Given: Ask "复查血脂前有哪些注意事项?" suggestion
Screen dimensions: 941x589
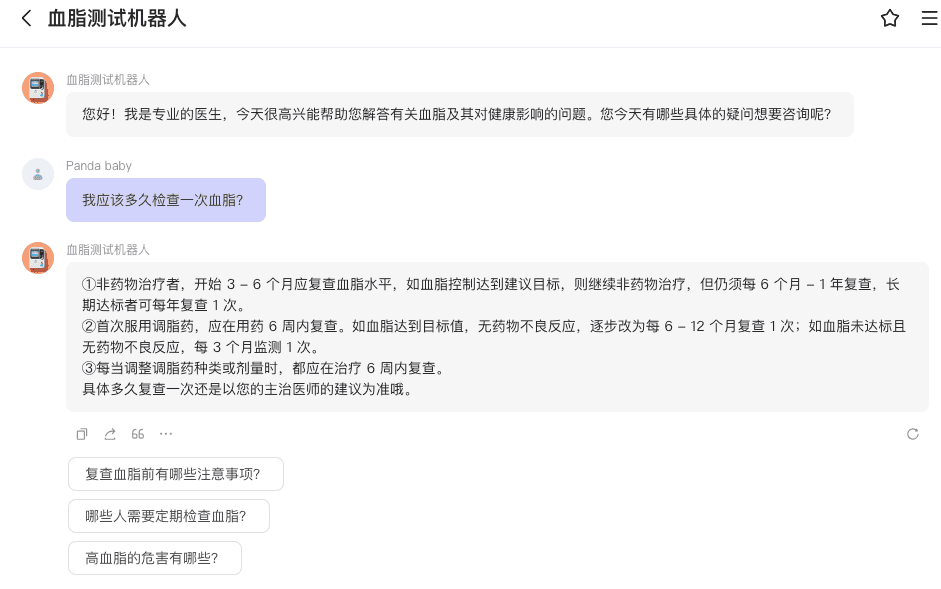Looking at the screenshot, I should click(175, 474).
